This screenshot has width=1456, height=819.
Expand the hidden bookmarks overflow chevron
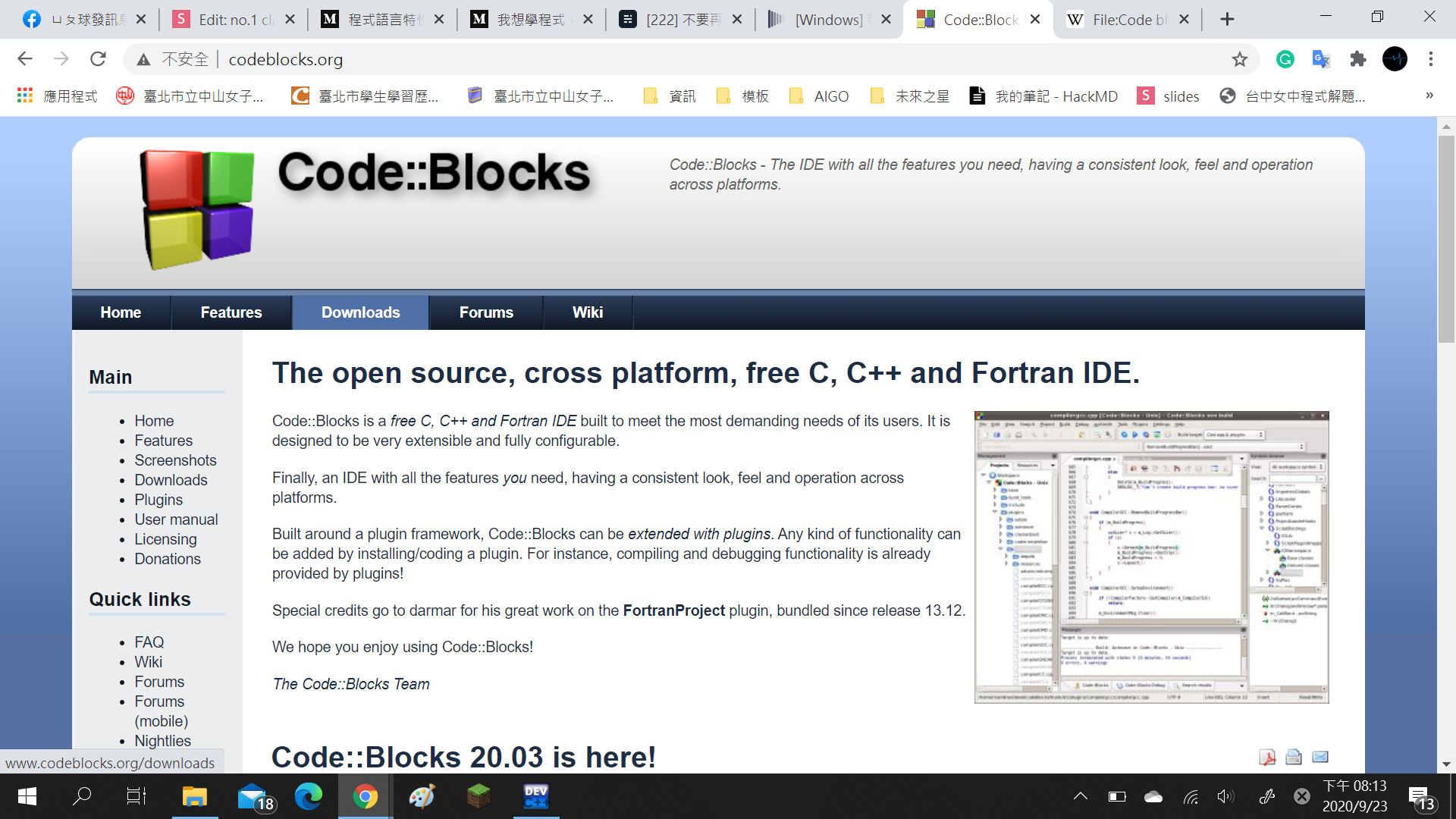click(x=1429, y=96)
